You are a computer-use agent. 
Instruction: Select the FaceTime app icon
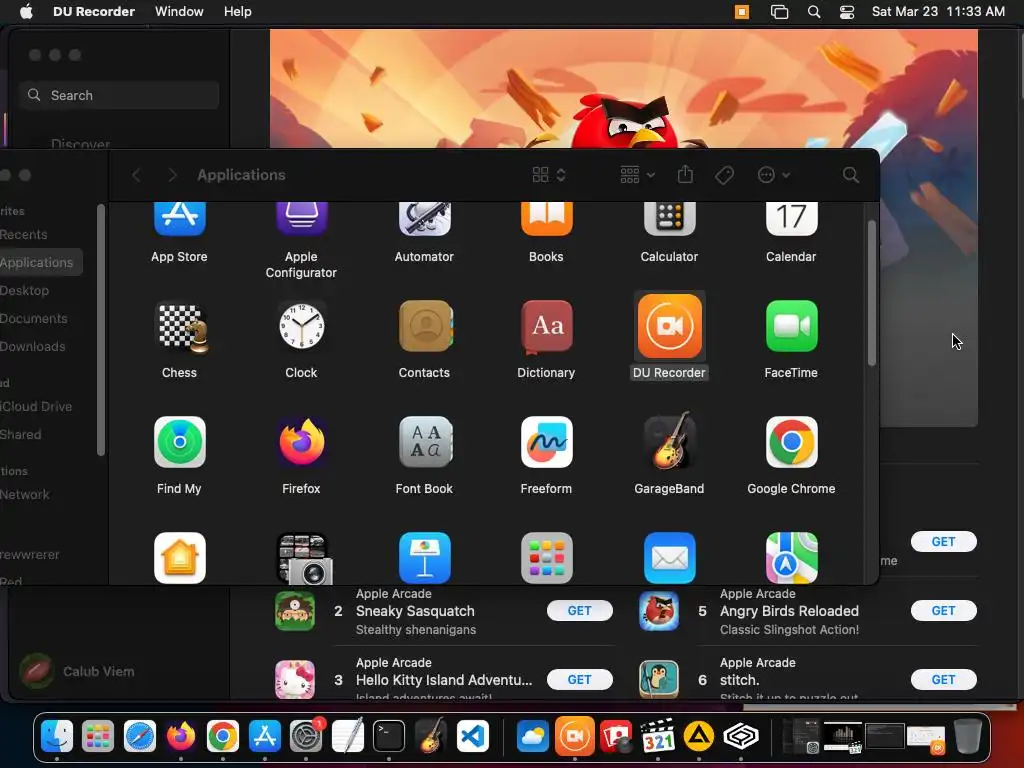click(x=792, y=326)
